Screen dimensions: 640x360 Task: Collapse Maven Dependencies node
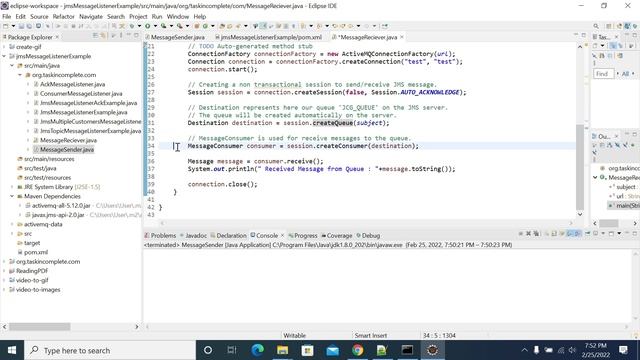[12, 196]
